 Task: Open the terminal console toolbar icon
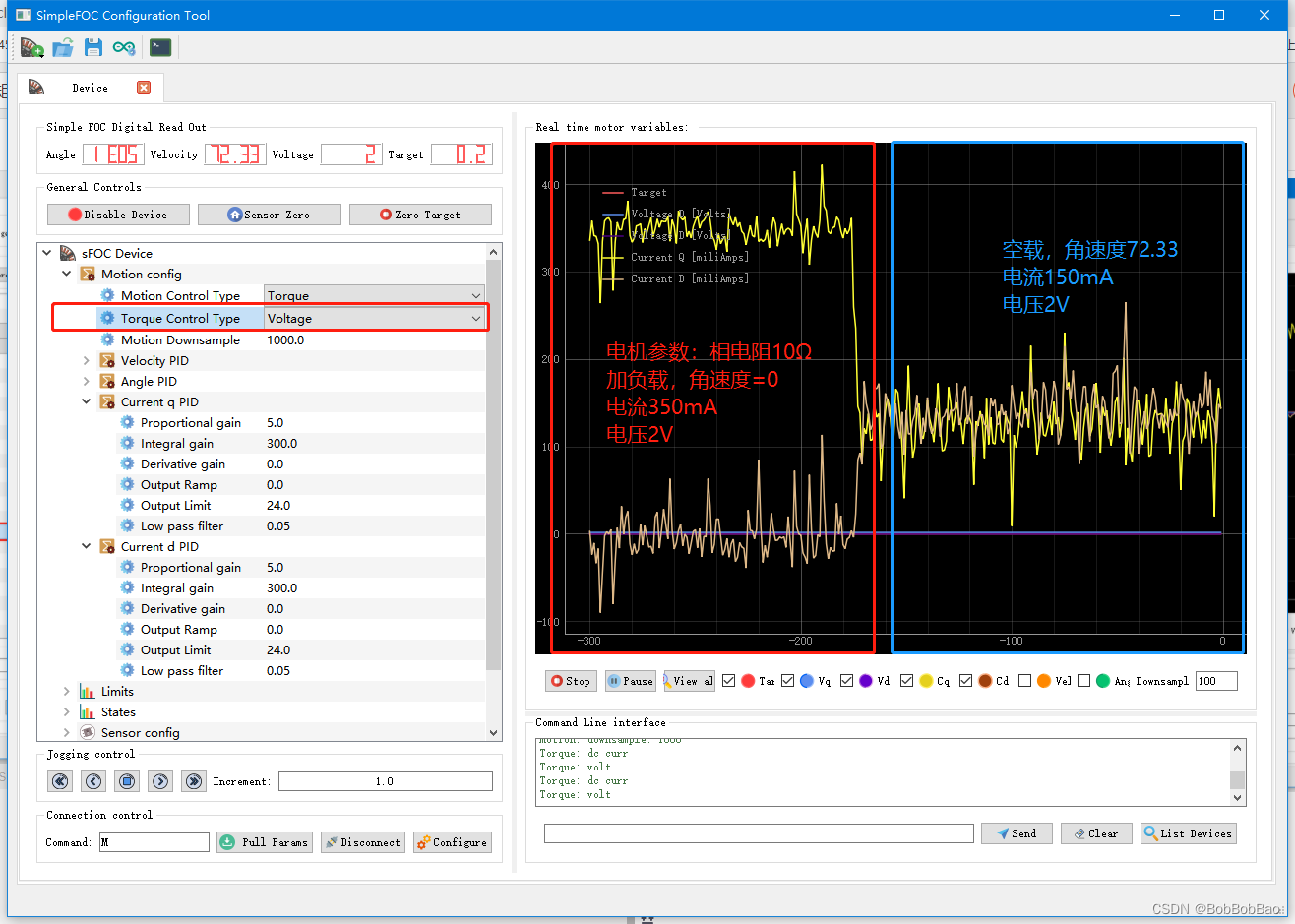160,47
